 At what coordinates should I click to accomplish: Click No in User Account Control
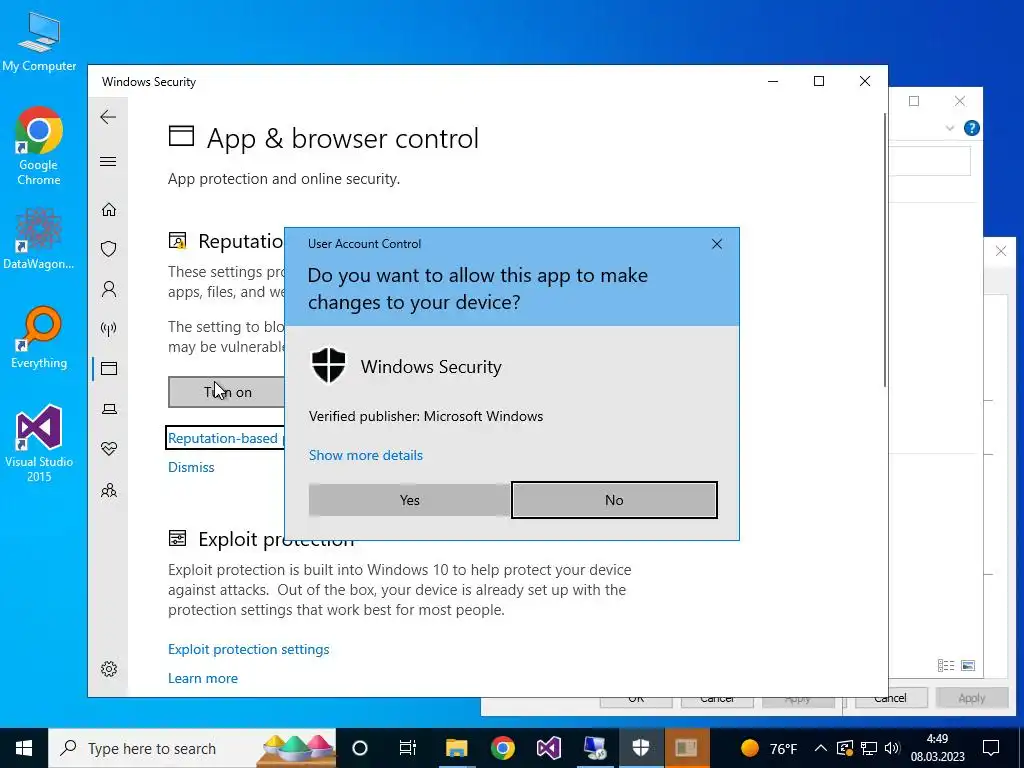(614, 500)
